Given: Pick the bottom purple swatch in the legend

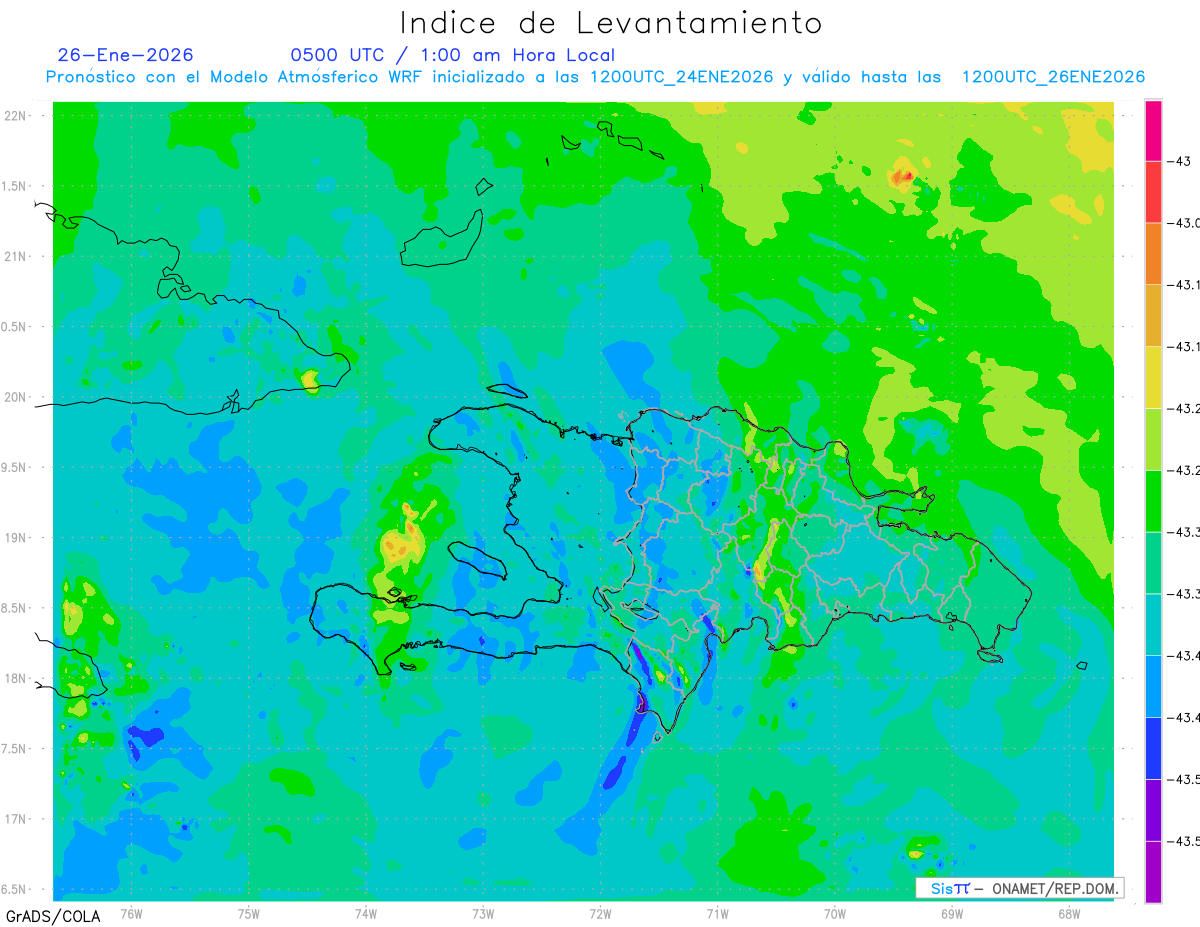Looking at the screenshot, I should [x=1153, y=872].
